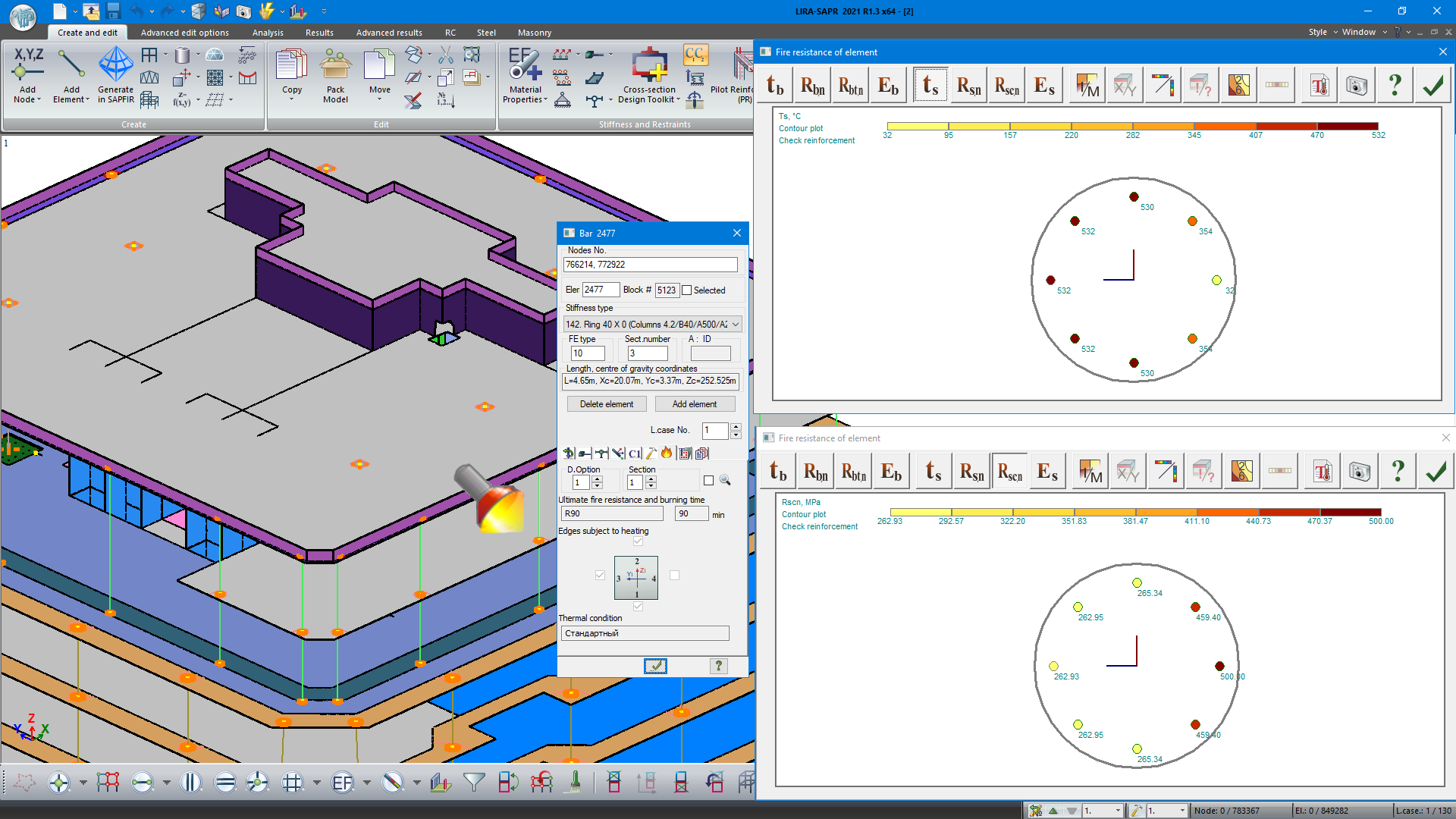1456x819 pixels.
Task: Open the fire resistance tab in Bar dialog
Action: [x=667, y=453]
